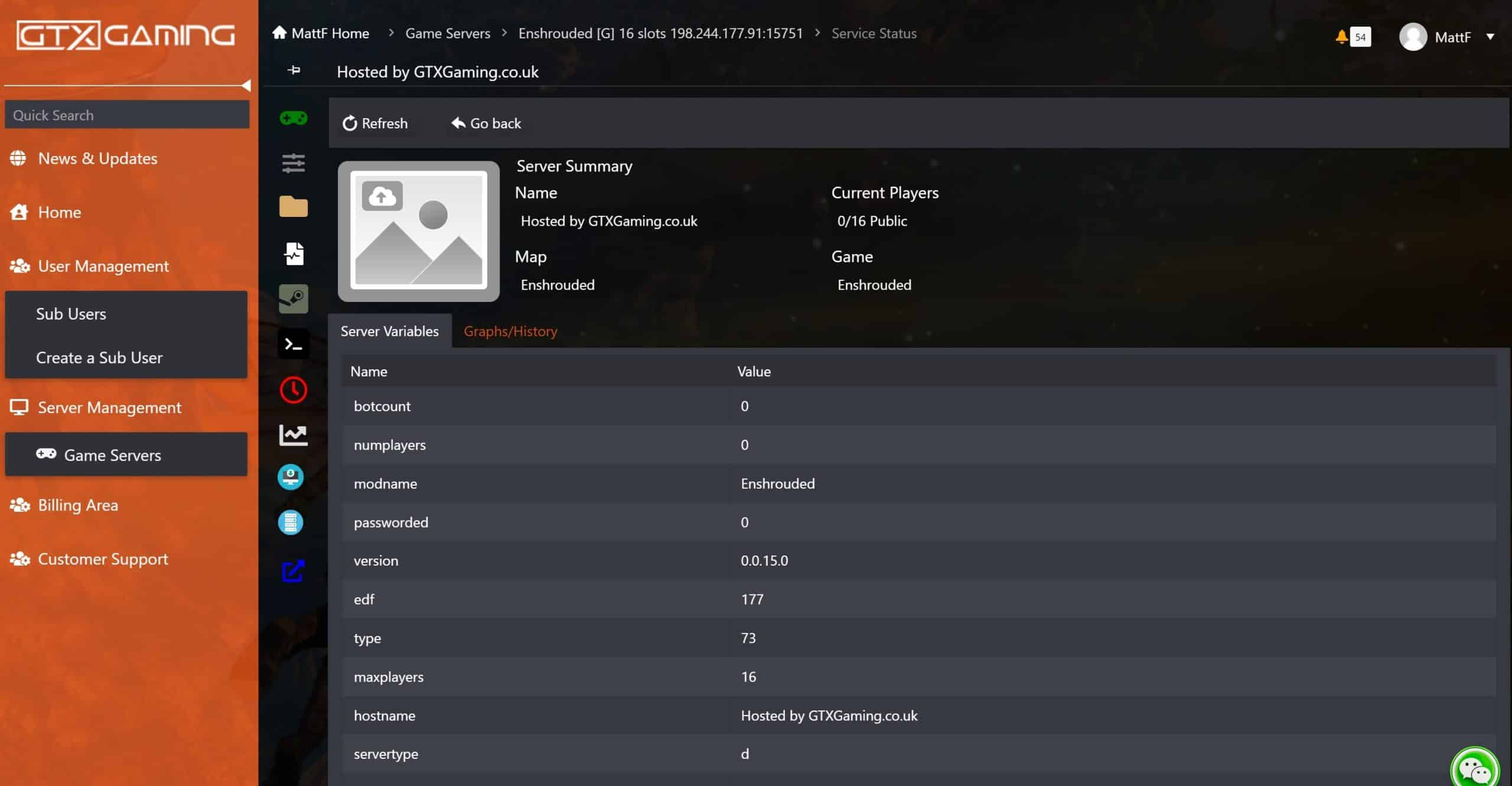Expand the Server Management section
Viewport: 1512px width, 786px height.
pyautogui.click(x=109, y=407)
